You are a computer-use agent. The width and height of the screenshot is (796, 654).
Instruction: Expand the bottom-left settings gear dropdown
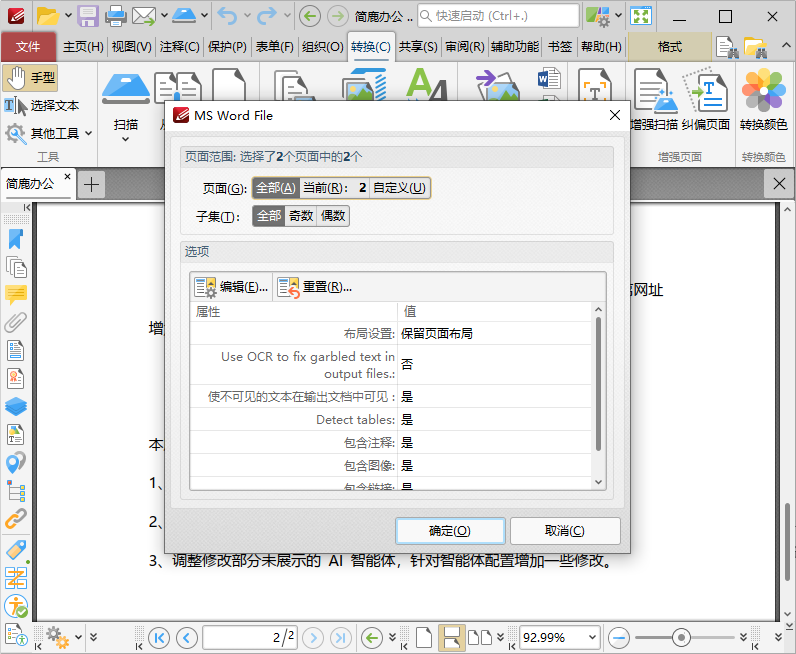78,637
